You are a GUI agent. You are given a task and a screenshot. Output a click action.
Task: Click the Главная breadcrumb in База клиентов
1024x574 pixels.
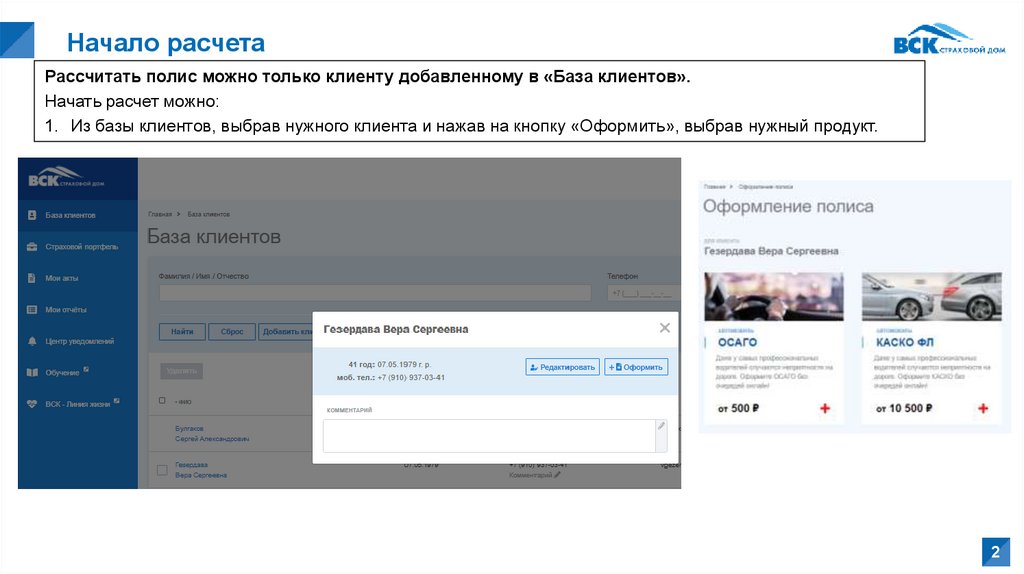160,214
